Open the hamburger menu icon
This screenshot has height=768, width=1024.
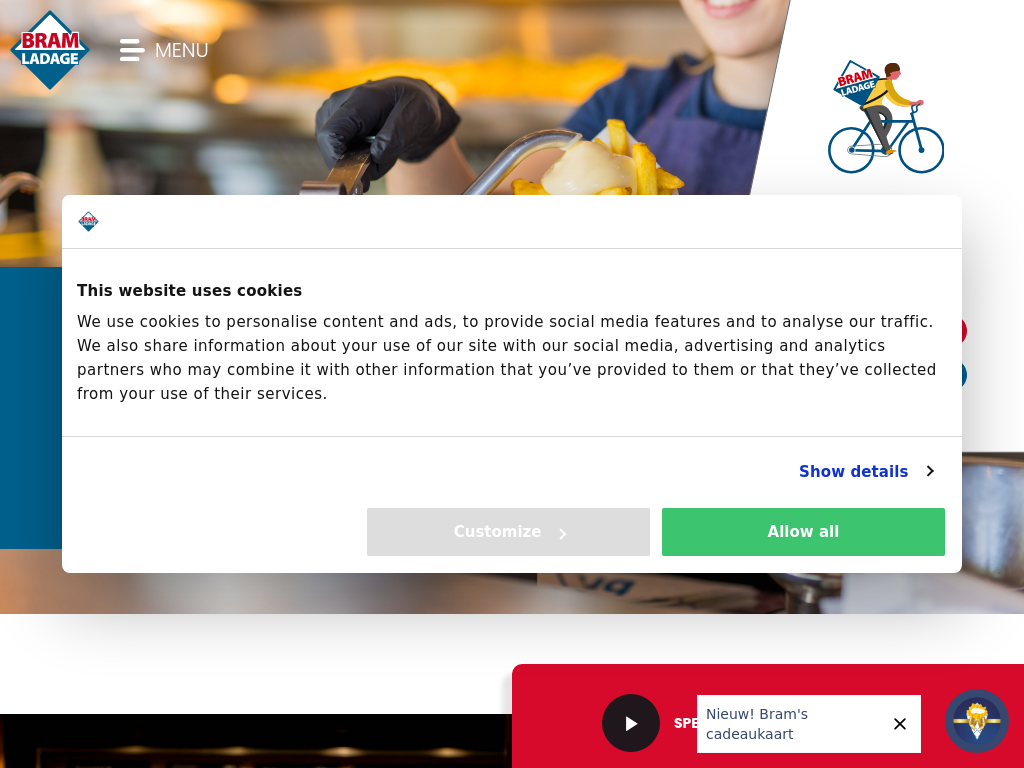pos(132,50)
